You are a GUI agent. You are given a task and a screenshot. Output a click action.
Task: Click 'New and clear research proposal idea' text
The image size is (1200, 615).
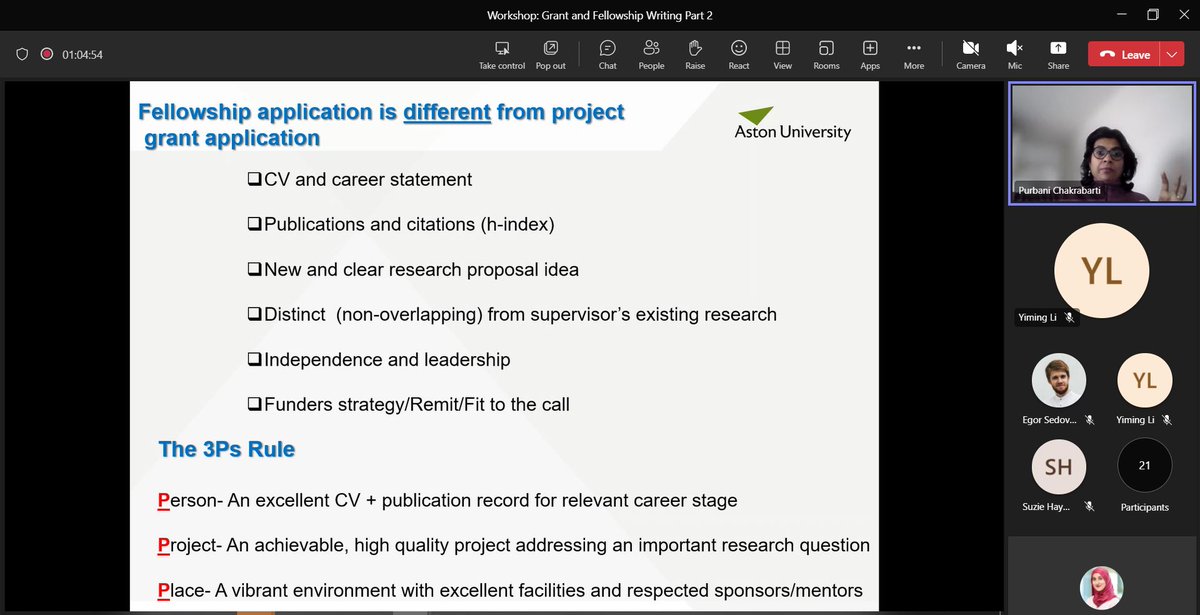(421, 270)
